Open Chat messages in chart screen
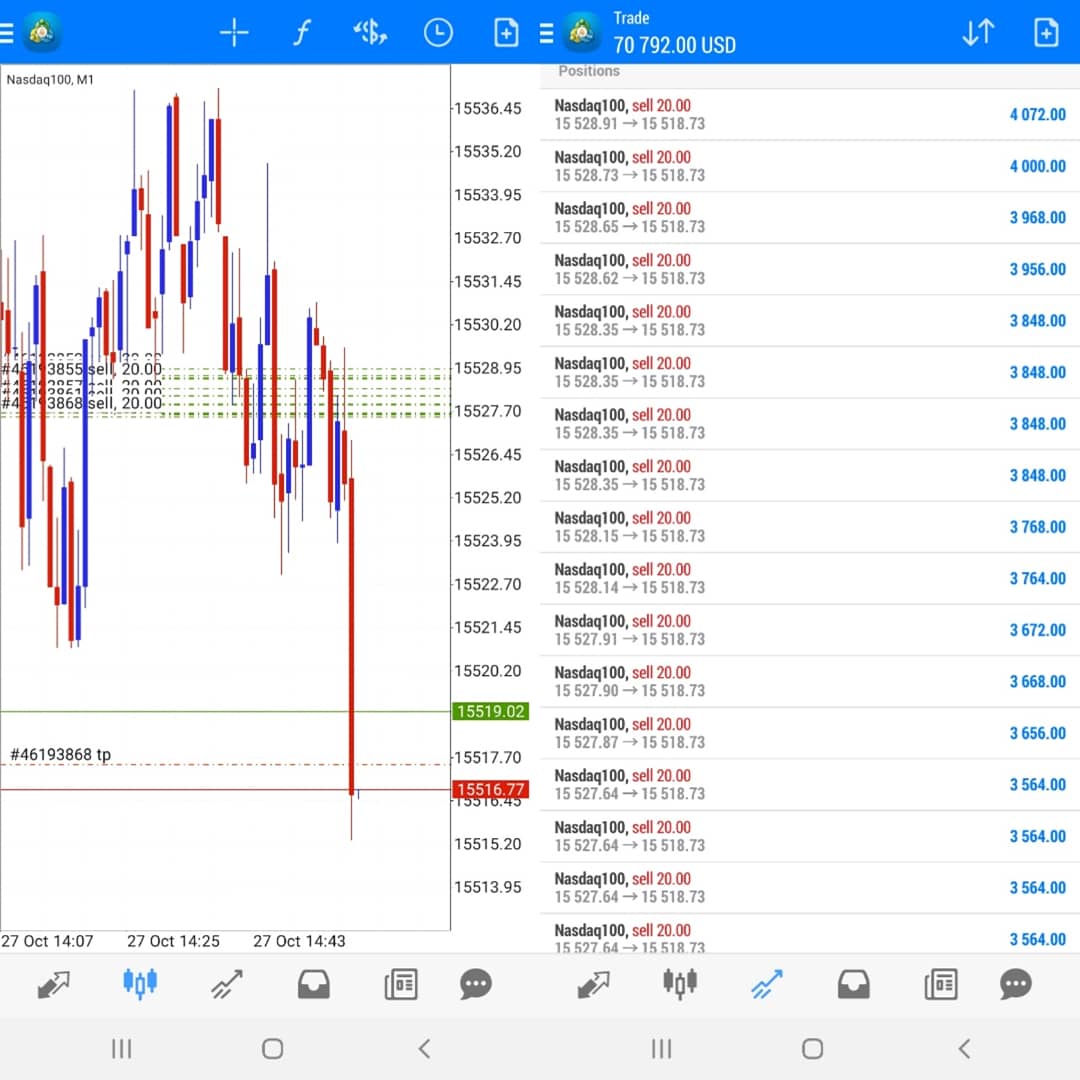1080x1080 pixels. (476, 984)
